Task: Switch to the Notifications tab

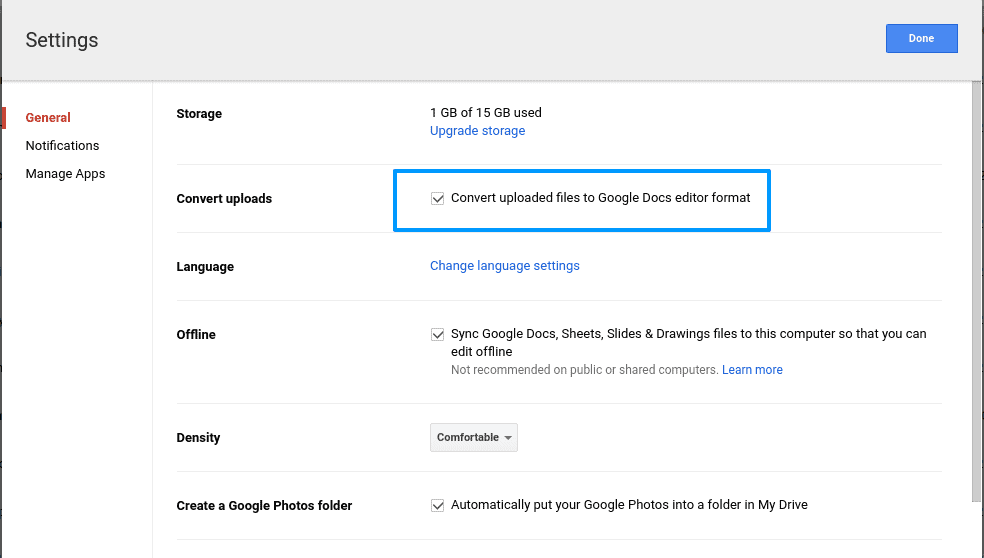Action: pyautogui.click(x=62, y=146)
